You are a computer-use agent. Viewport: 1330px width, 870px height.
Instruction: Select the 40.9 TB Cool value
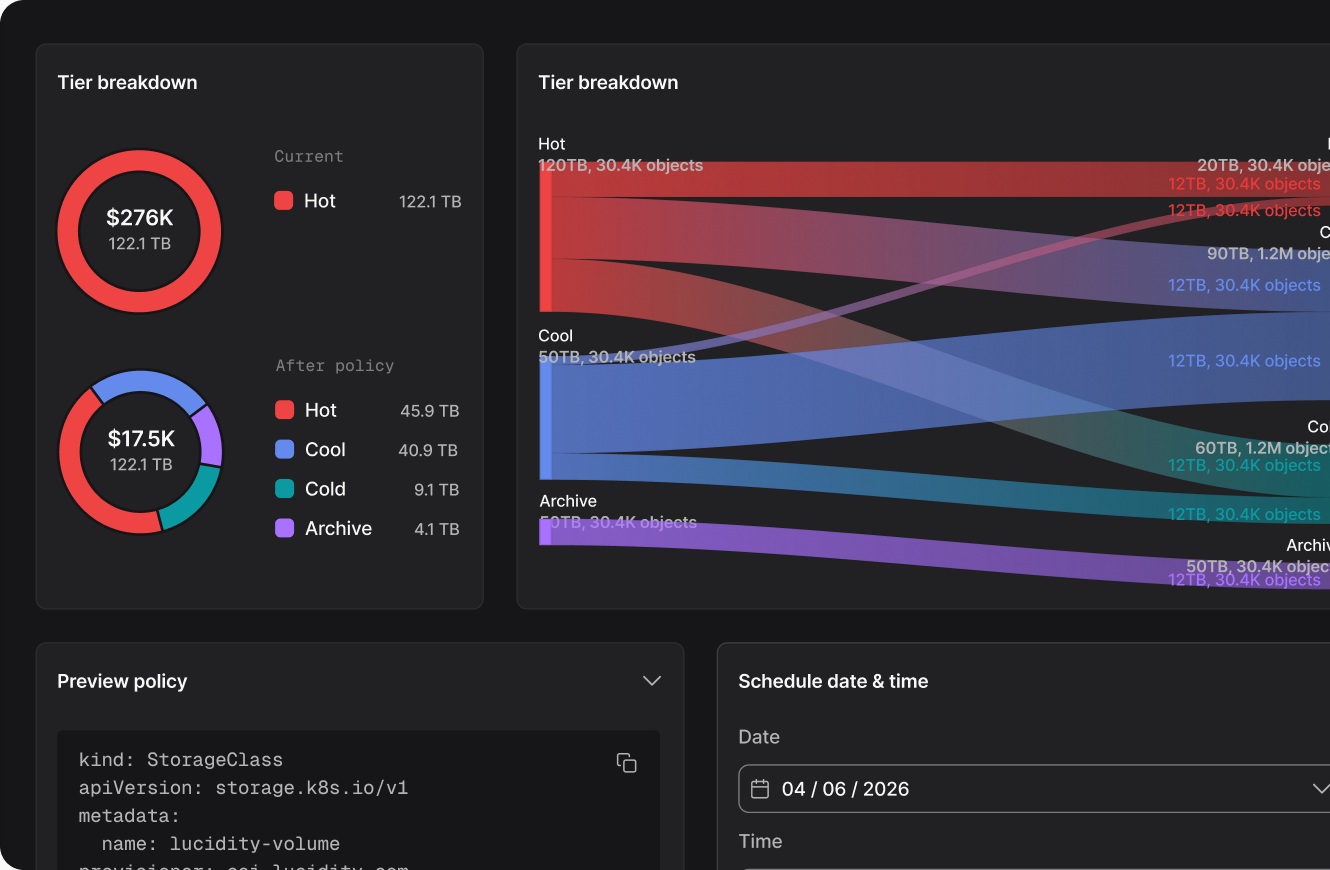(428, 451)
